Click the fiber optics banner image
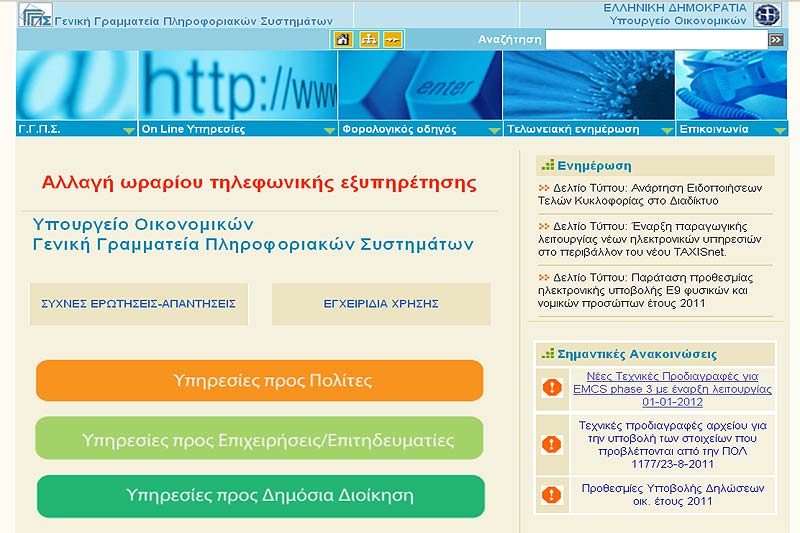The width and height of the screenshot is (800, 533). click(589, 85)
